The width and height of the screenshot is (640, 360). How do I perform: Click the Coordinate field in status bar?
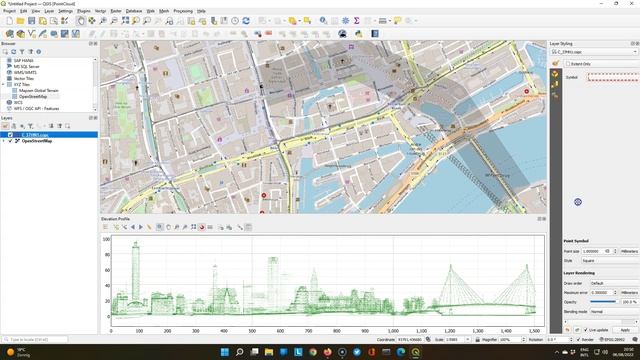coord(410,340)
